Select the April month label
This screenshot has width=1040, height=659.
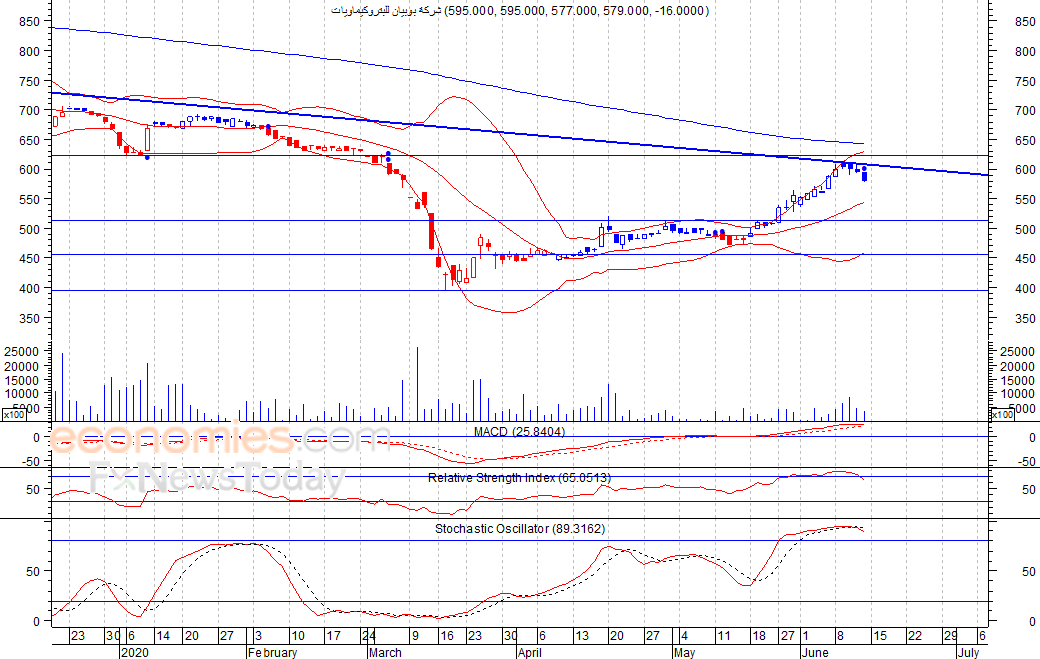click(x=530, y=652)
